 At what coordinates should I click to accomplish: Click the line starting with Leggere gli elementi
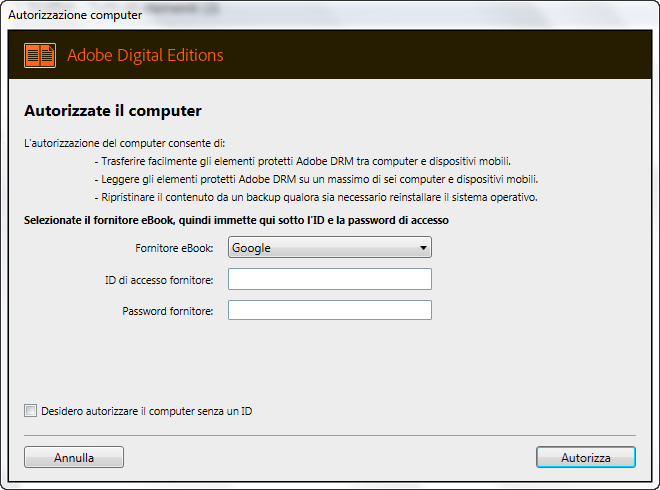[x=316, y=179]
